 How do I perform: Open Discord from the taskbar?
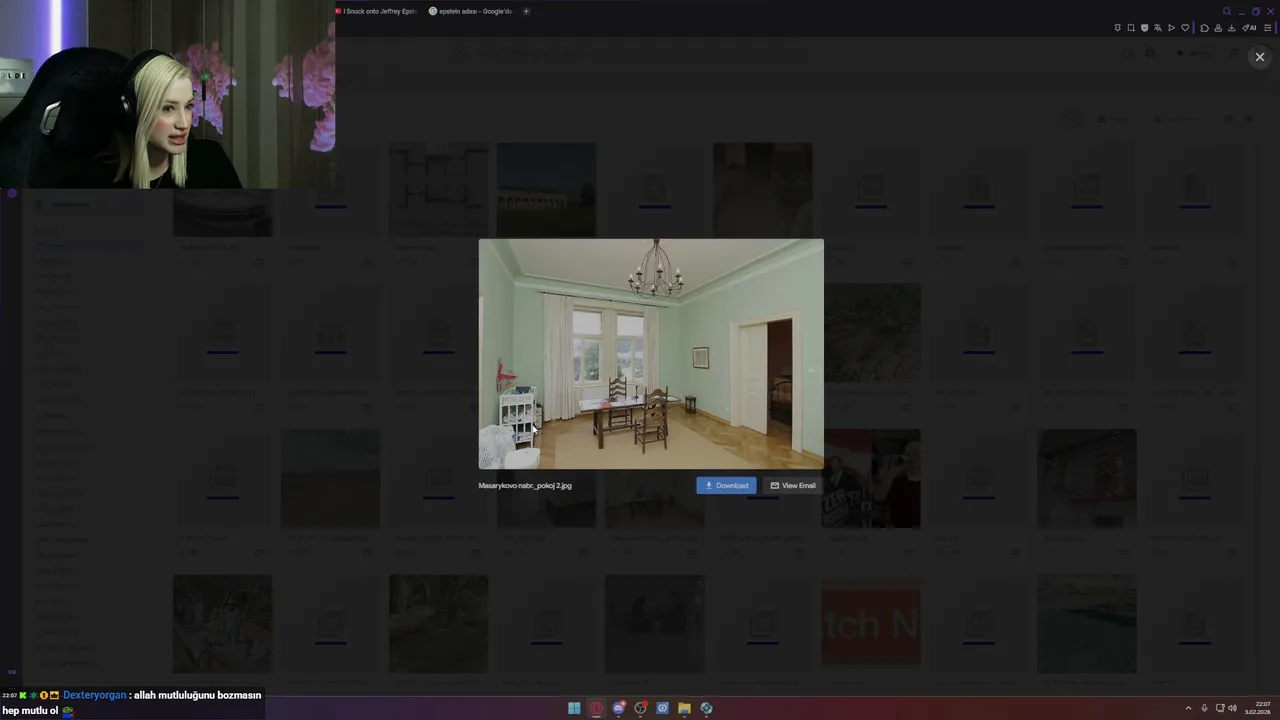click(x=619, y=708)
